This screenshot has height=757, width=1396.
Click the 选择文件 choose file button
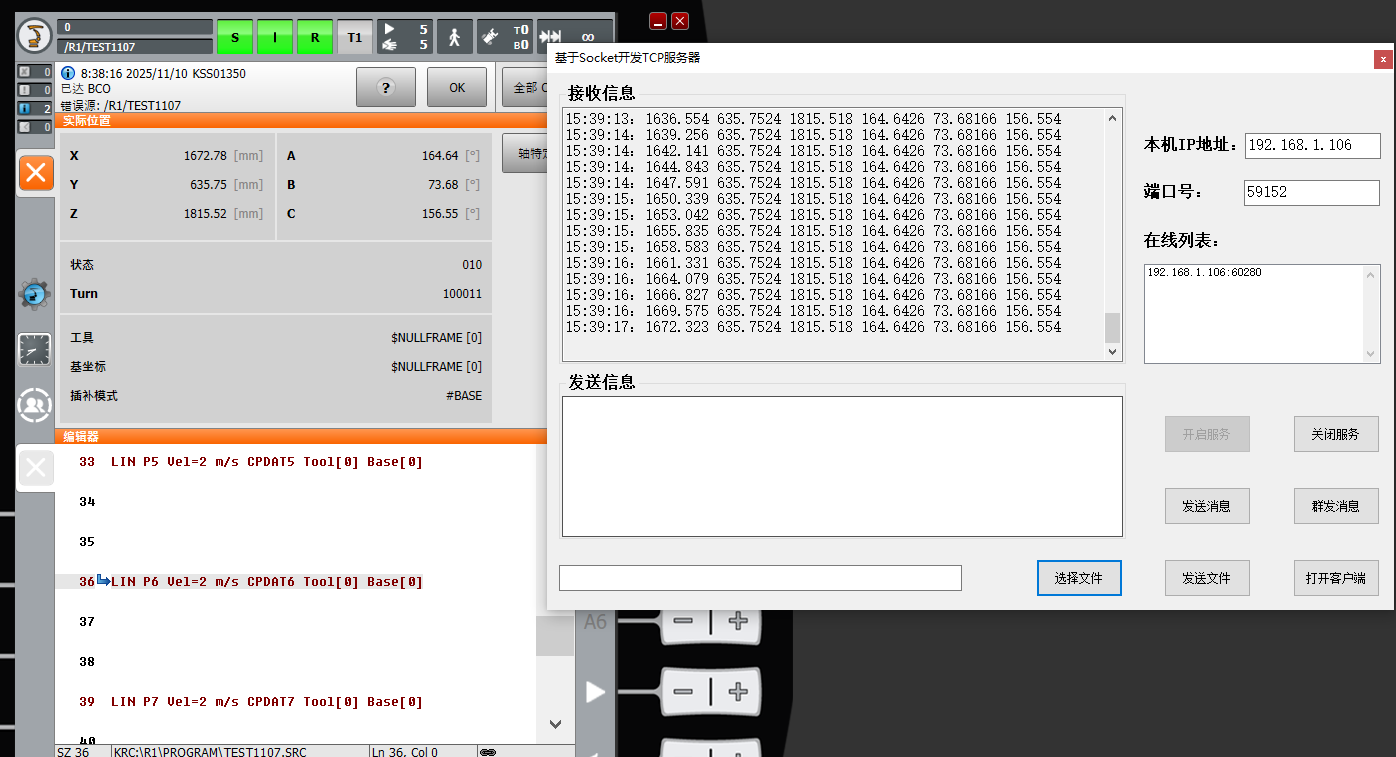coord(1079,578)
